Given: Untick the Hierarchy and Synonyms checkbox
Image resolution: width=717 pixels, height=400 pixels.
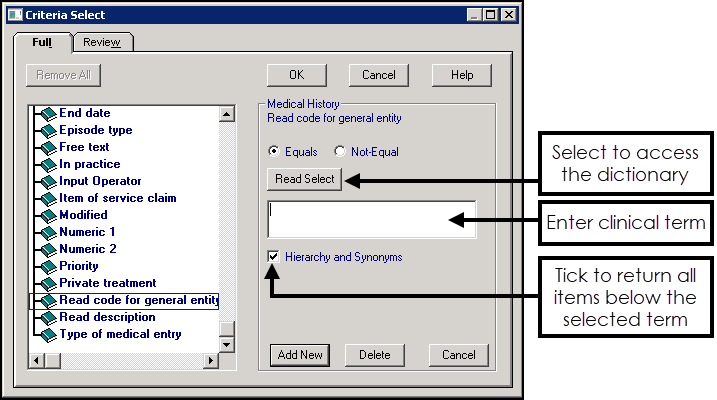Looking at the screenshot, I should click(x=274, y=258).
